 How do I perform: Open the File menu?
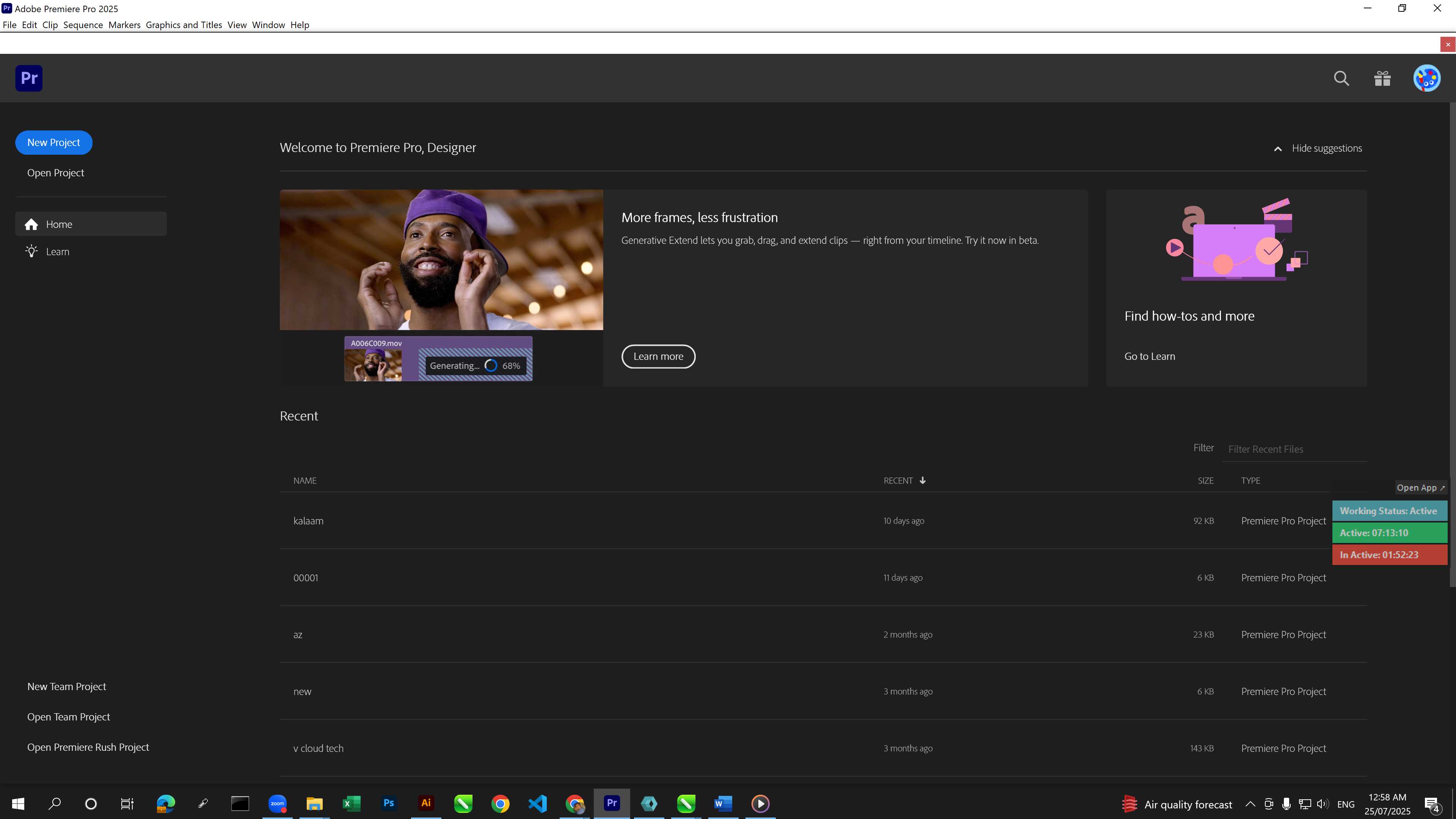(9, 25)
